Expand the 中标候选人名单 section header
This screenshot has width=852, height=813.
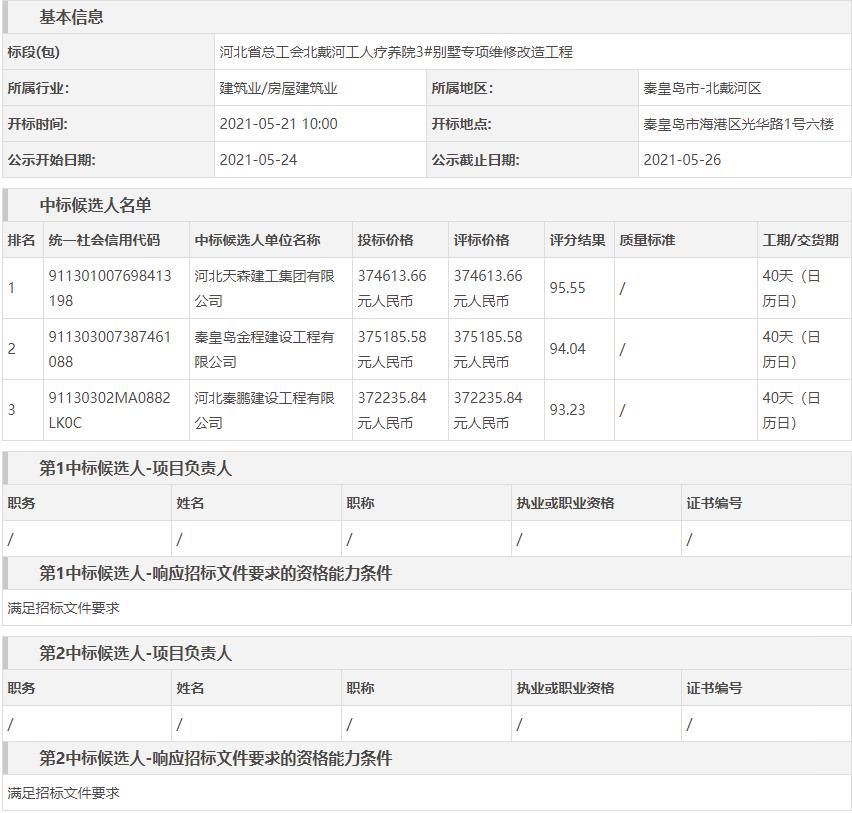(x=95, y=205)
